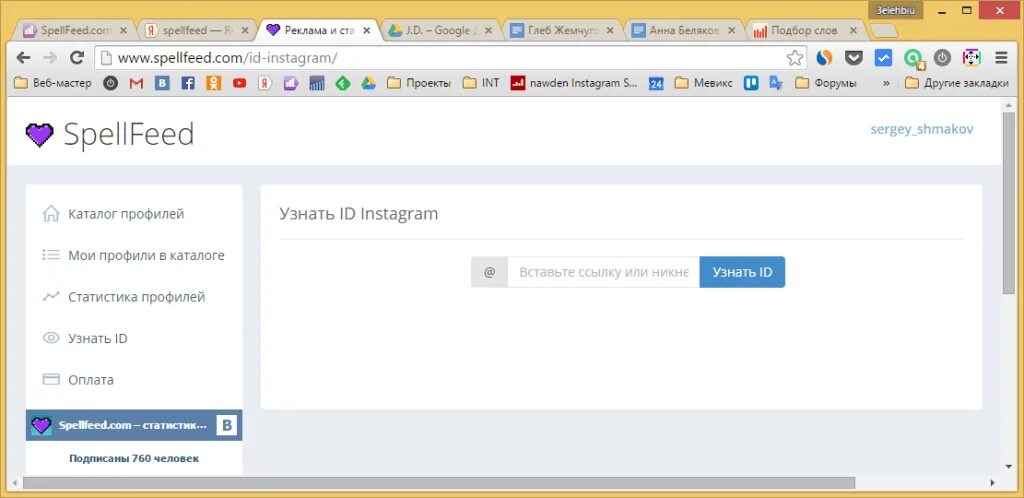Expand the Проекты bookmarks folder
The image size is (1024, 498).
[x=419, y=84]
